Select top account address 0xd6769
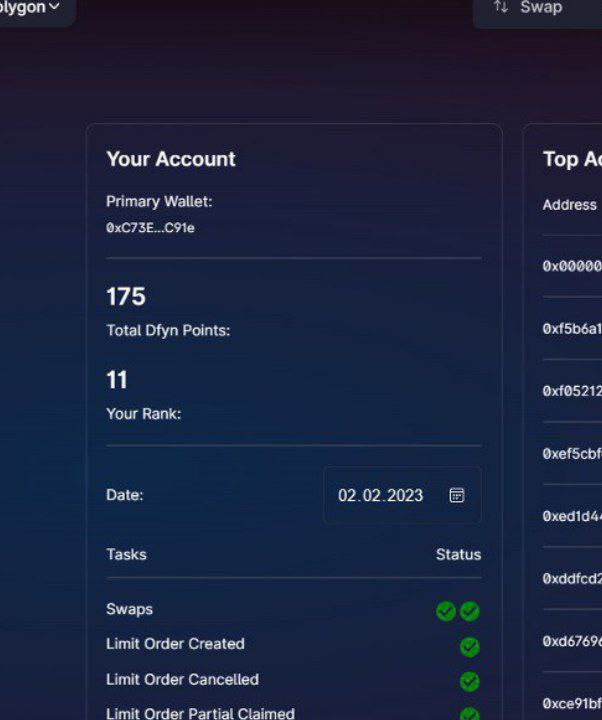The width and height of the screenshot is (602, 720). (x=572, y=641)
